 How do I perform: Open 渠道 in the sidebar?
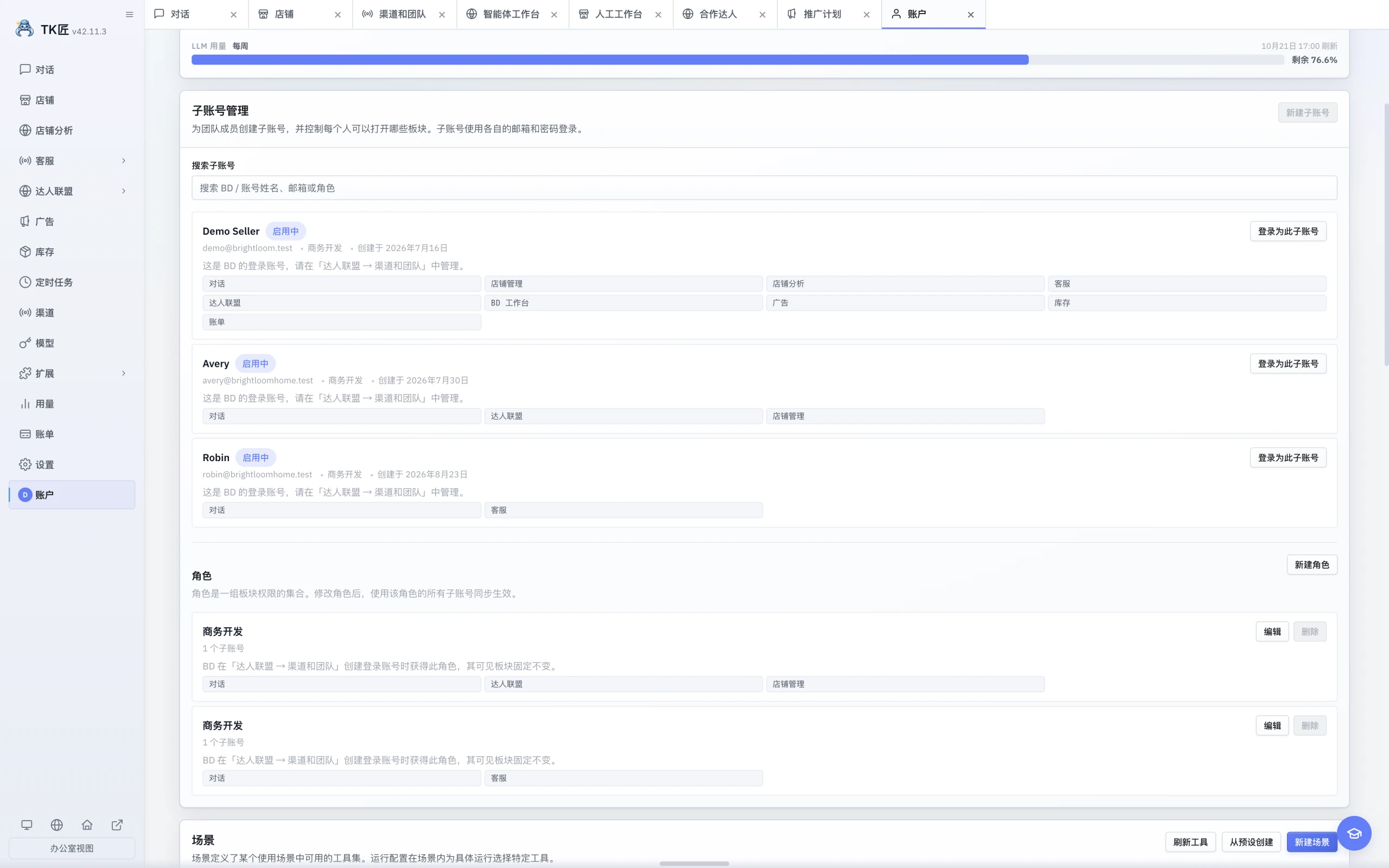coord(72,313)
